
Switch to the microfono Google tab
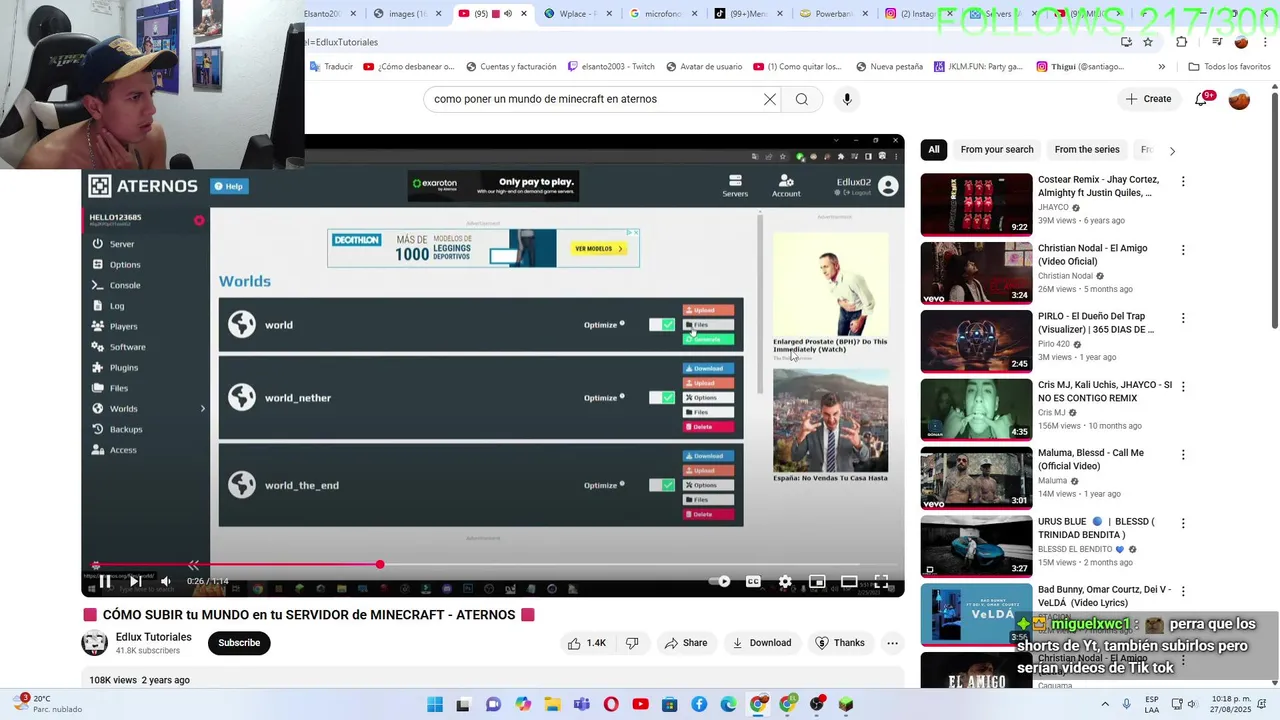pyautogui.click(x=667, y=14)
